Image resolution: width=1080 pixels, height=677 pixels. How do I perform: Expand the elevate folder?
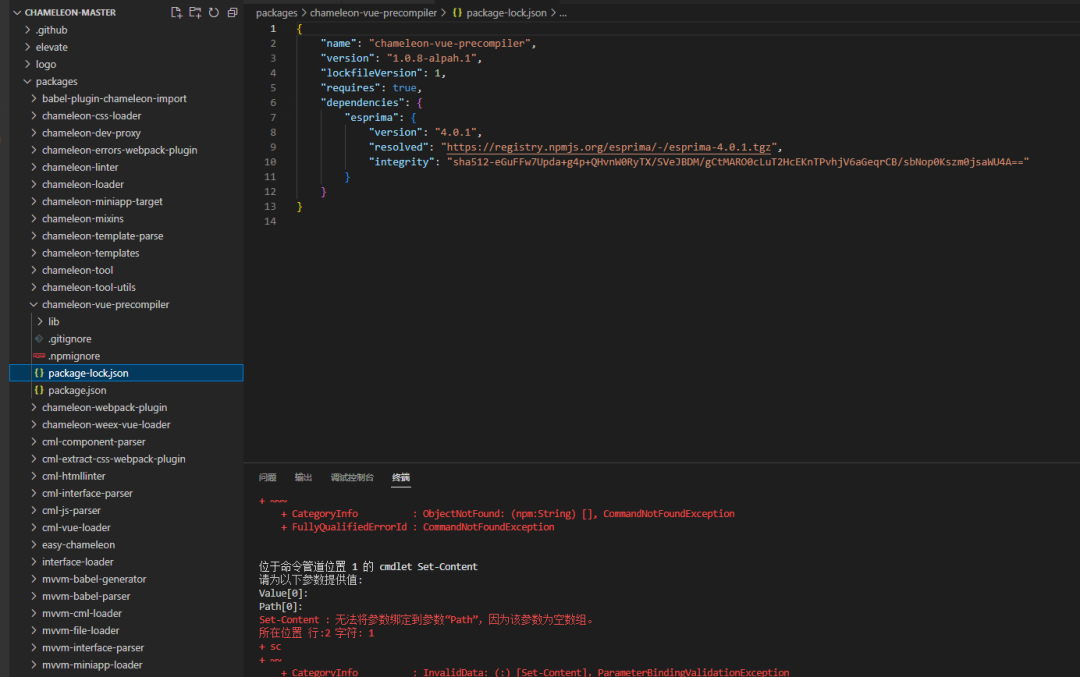coord(28,47)
